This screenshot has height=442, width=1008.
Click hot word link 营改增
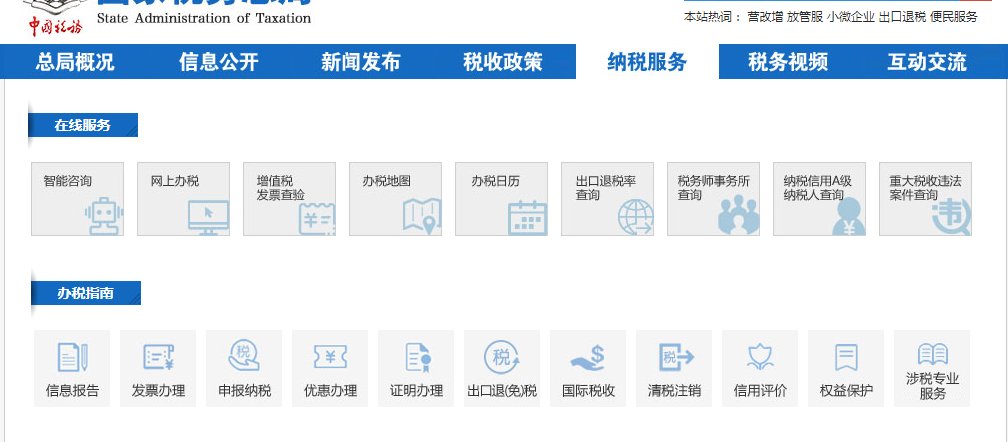click(x=765, y=17)
